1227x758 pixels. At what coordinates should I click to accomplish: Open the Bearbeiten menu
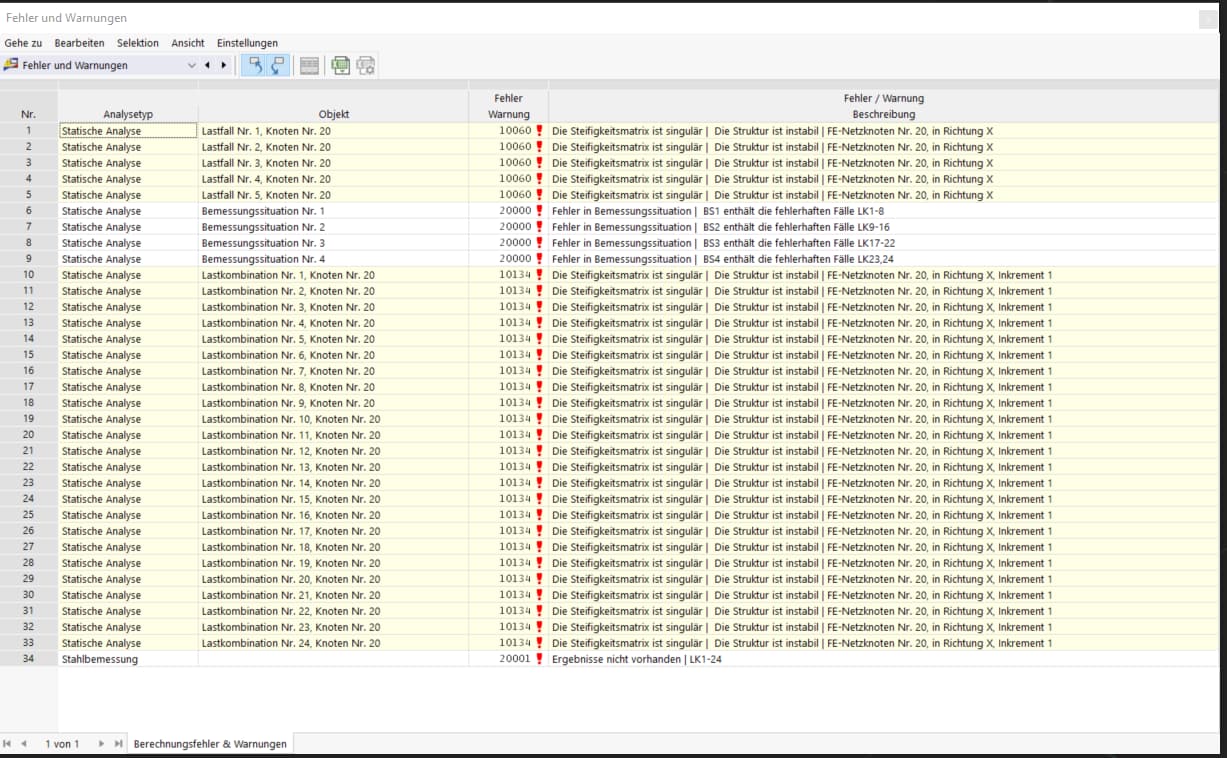point(79,43)
